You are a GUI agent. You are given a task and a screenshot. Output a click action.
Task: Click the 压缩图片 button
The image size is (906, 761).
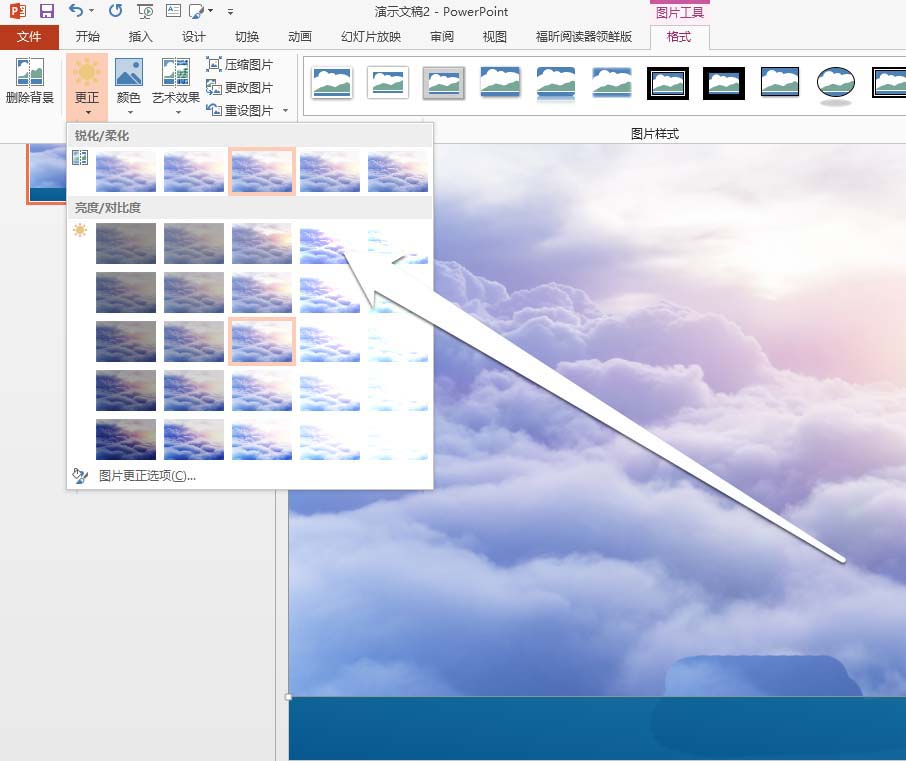239,65
